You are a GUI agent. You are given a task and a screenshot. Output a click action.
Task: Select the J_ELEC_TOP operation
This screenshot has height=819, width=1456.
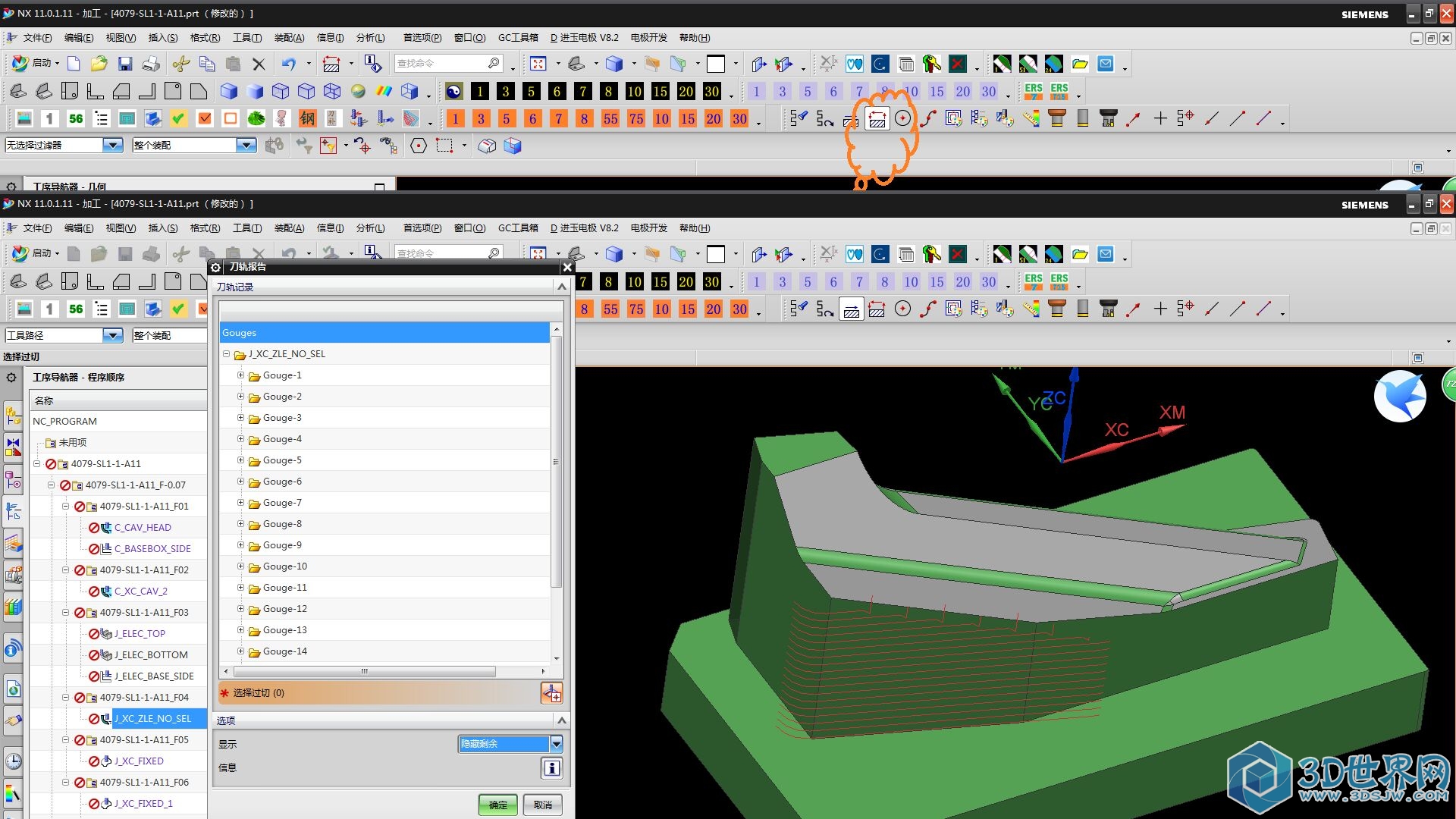140,633
